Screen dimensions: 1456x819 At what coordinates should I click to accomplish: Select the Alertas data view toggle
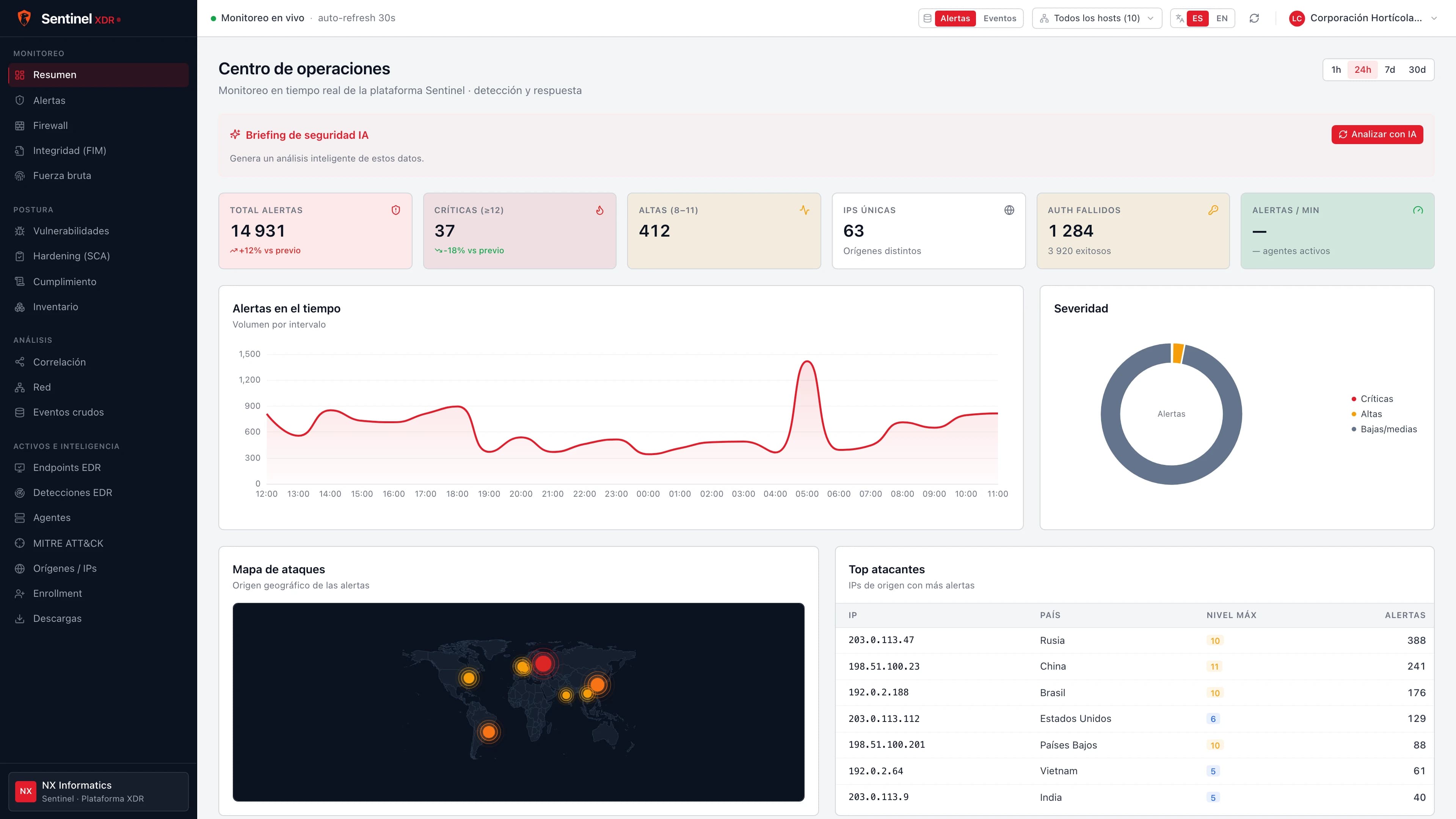coord(955,18)
